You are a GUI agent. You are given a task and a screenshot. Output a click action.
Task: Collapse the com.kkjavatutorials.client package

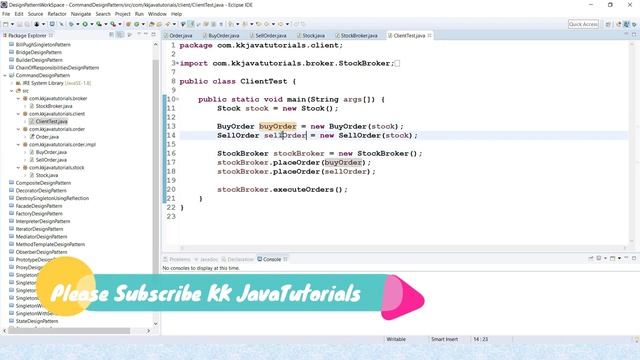(x=18, y=114)
